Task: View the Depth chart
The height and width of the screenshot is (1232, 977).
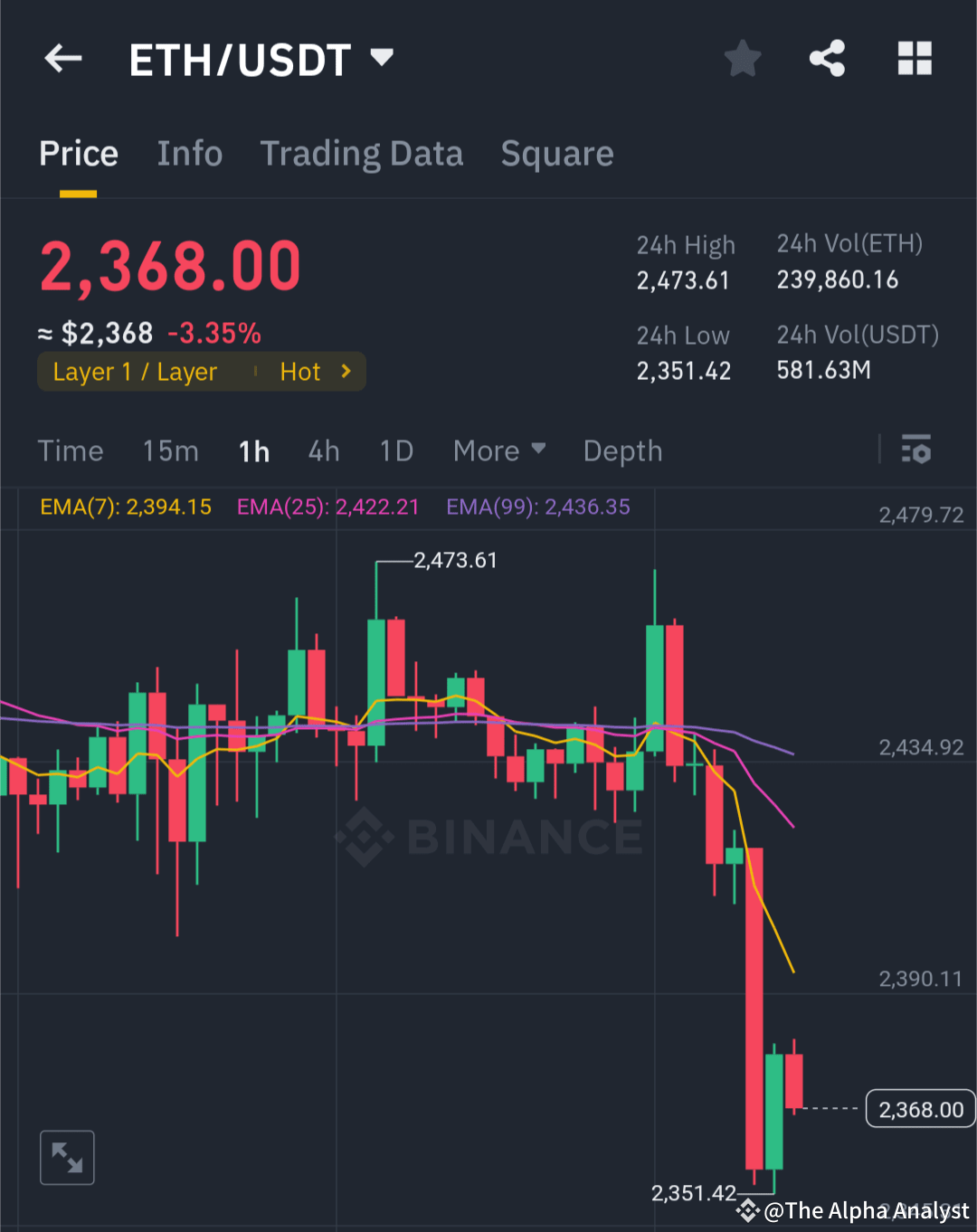Action: 622,450
